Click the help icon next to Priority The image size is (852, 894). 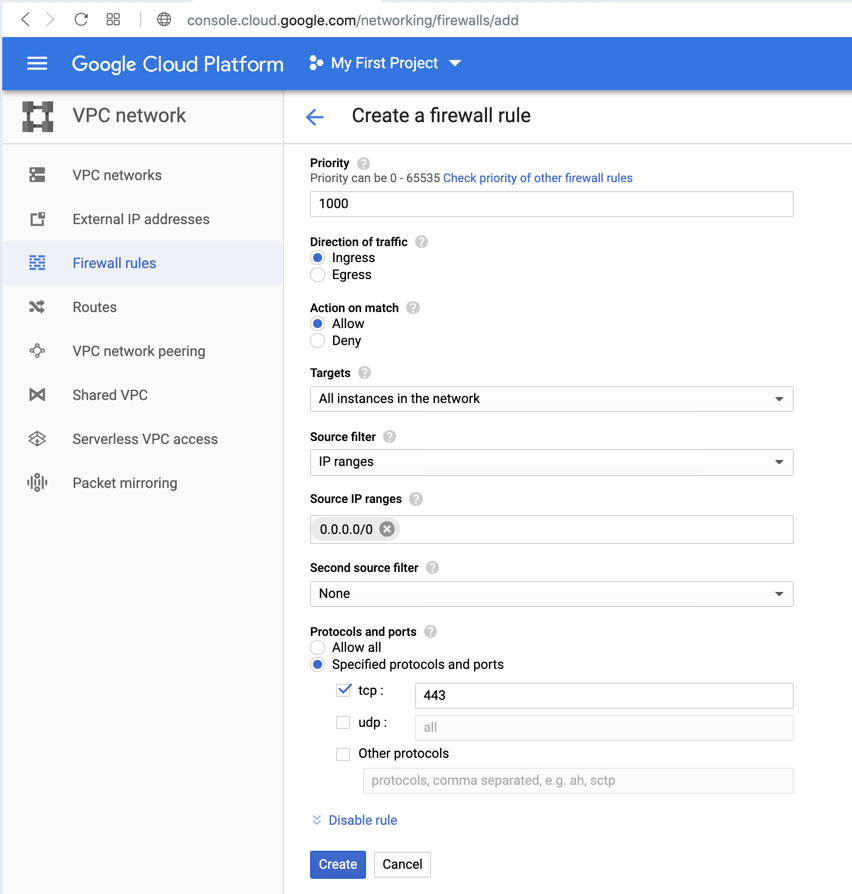364,163
